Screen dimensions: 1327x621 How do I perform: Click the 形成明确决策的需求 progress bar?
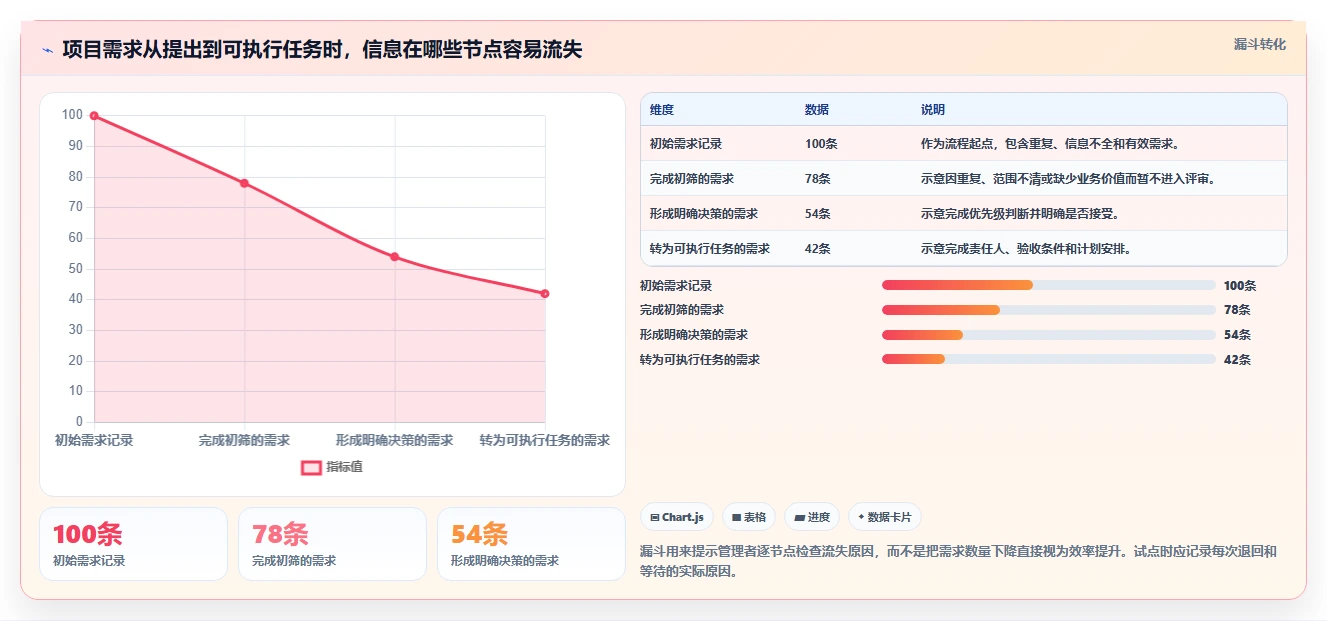(x=1048, y=334)
